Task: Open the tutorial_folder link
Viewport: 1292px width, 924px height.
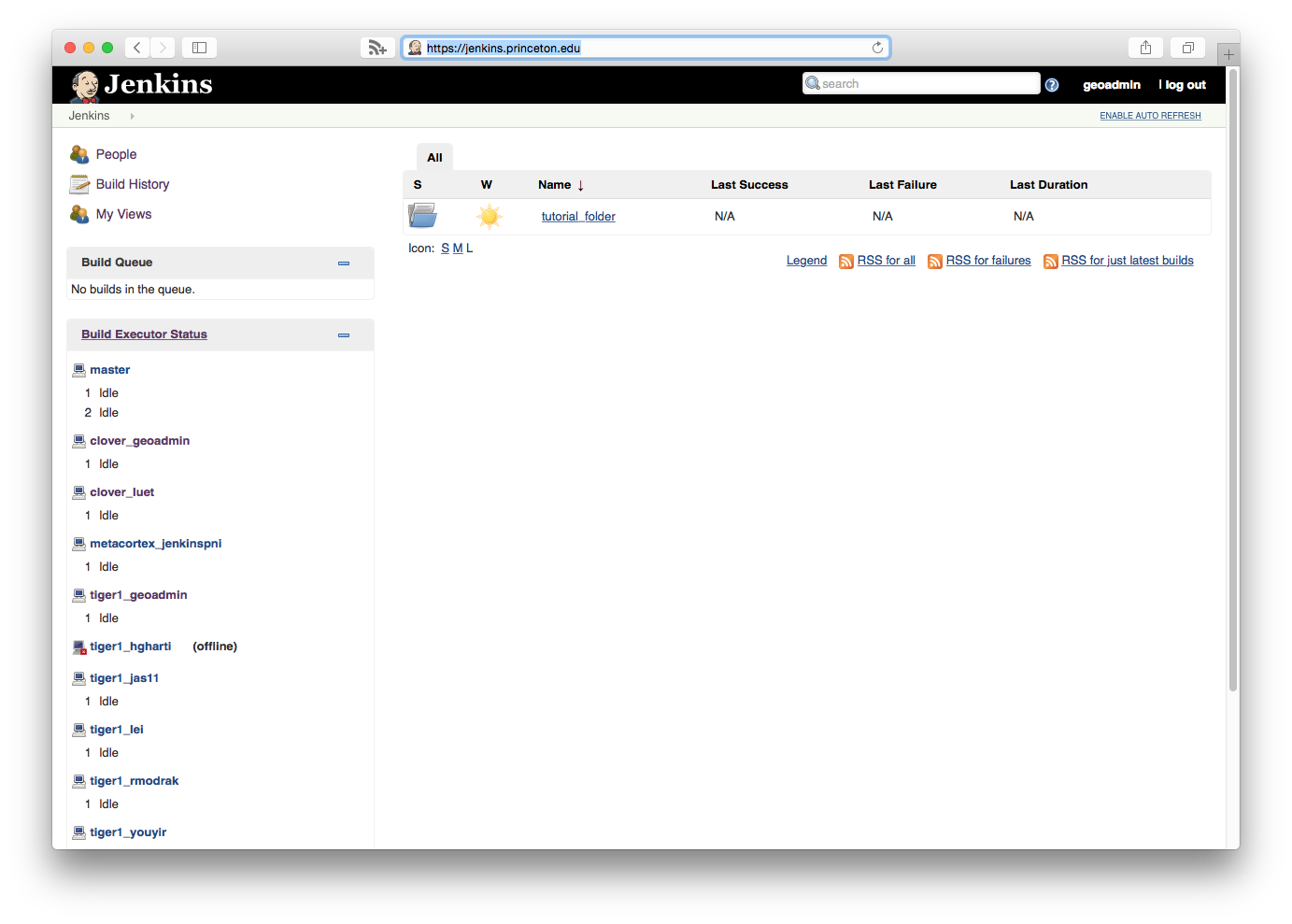Action: 578,217
